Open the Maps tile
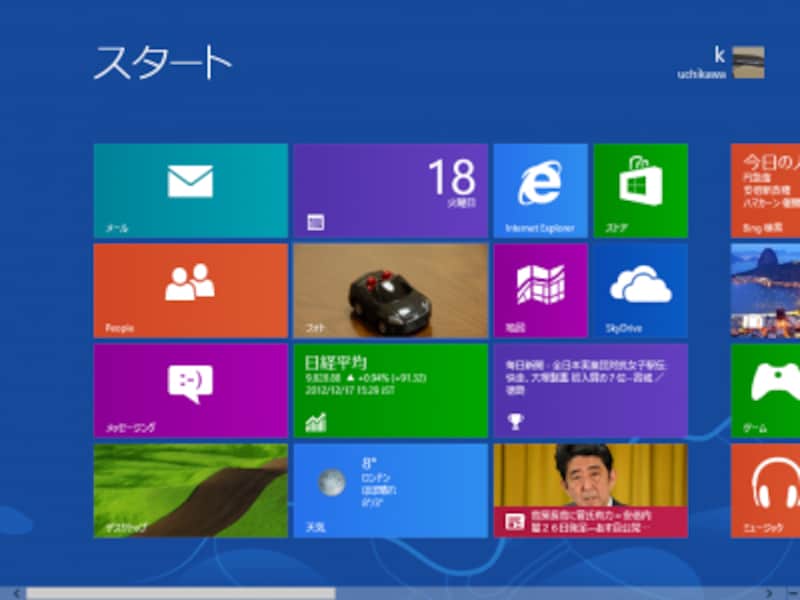 point(541,291)
